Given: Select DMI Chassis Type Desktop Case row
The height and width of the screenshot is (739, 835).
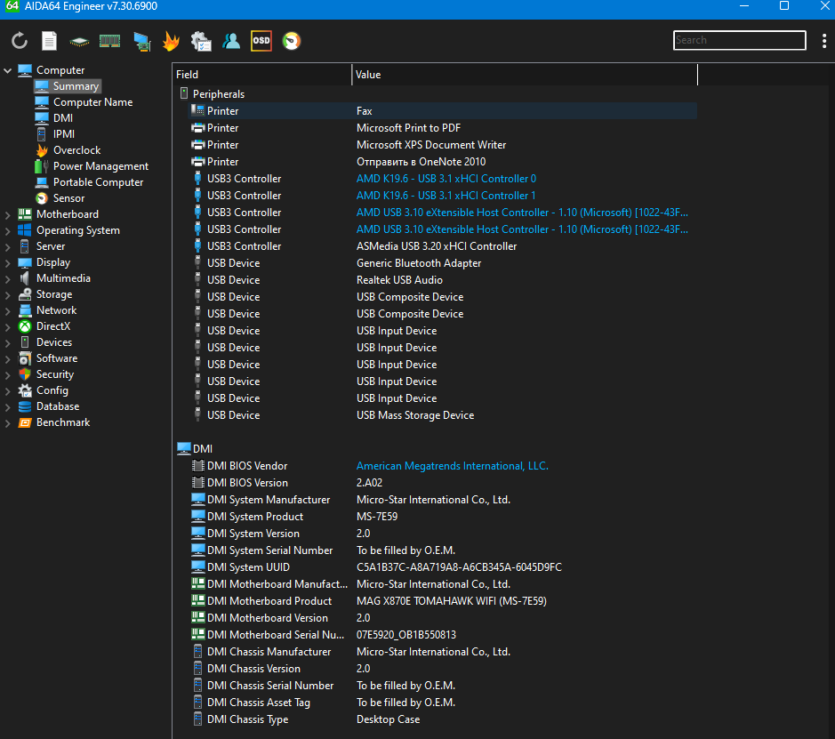Looking at the screenshot, I should coord(443,720).
